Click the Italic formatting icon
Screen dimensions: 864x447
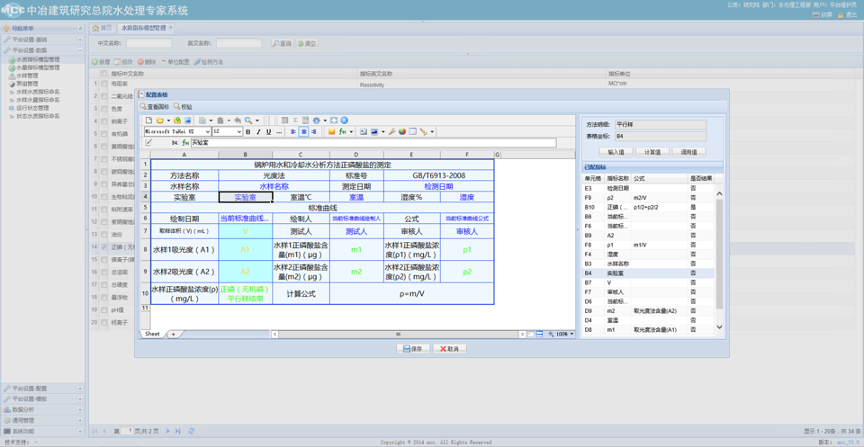258,132
